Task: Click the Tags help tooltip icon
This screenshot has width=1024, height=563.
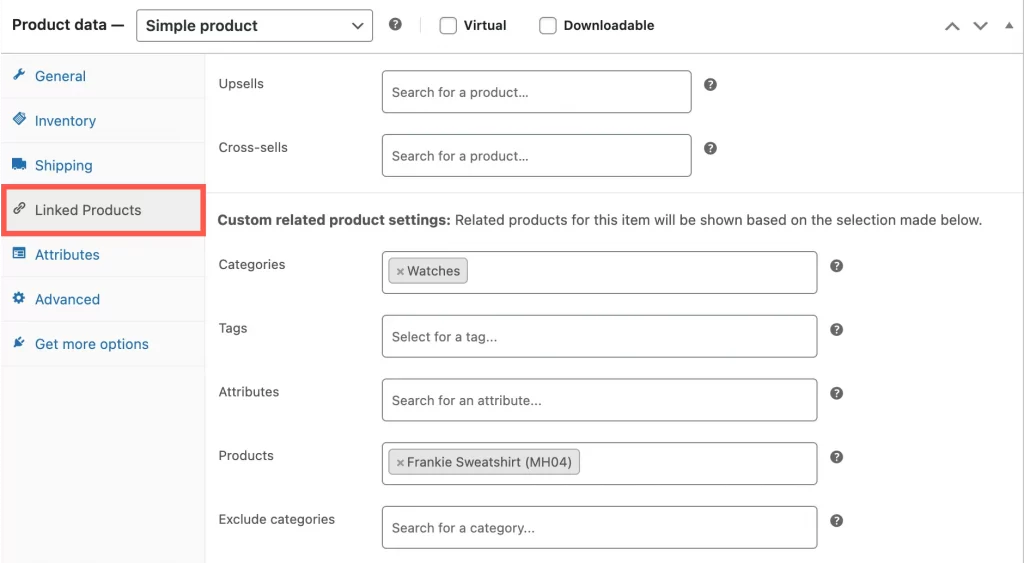Action: [837, 329]
